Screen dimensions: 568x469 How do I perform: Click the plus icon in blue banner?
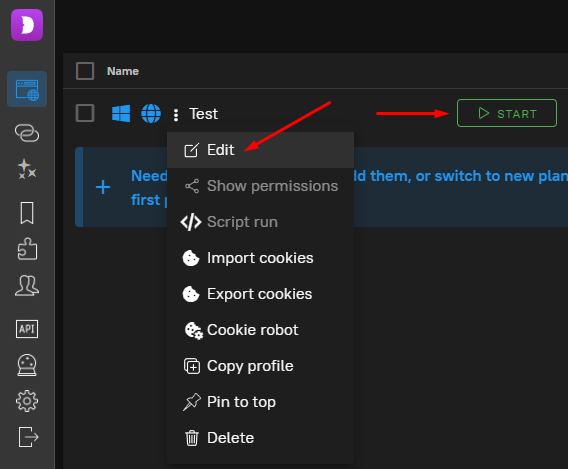tap(103, 187)
